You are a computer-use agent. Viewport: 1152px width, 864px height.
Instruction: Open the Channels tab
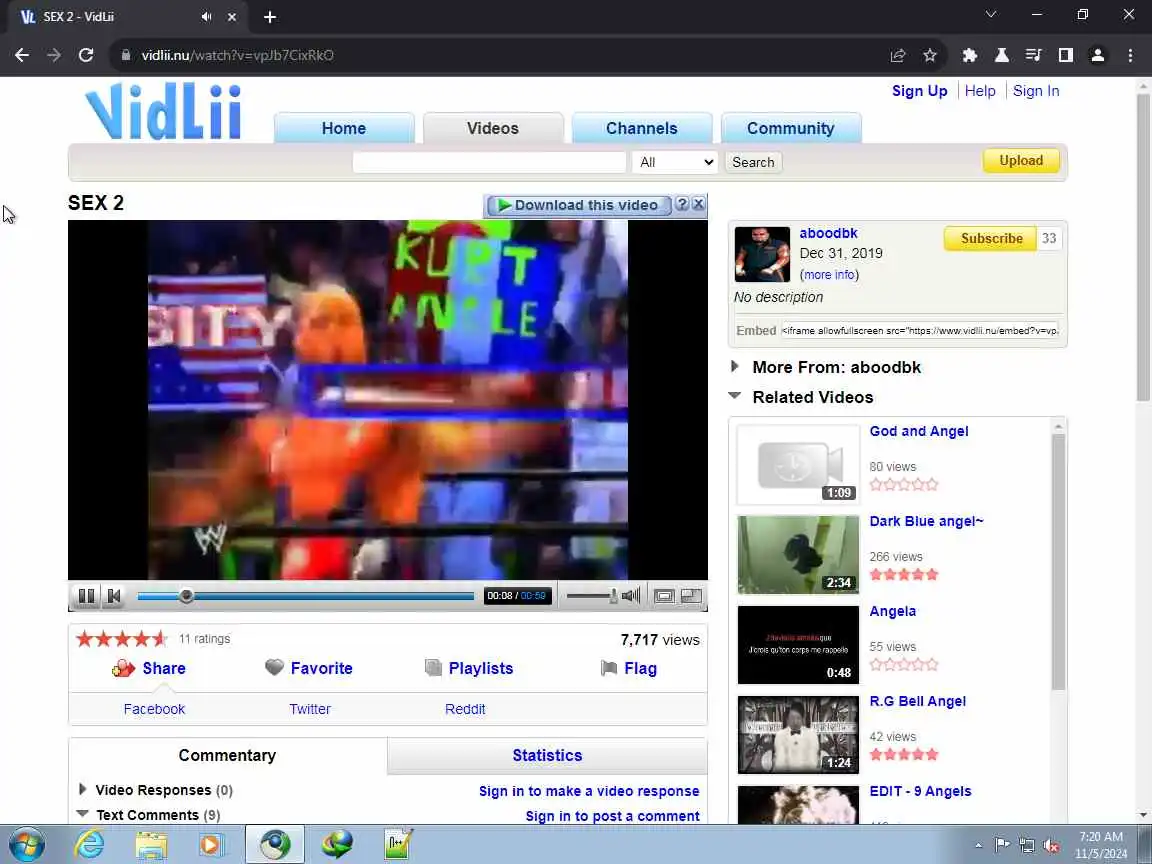(x=641, y=129)
